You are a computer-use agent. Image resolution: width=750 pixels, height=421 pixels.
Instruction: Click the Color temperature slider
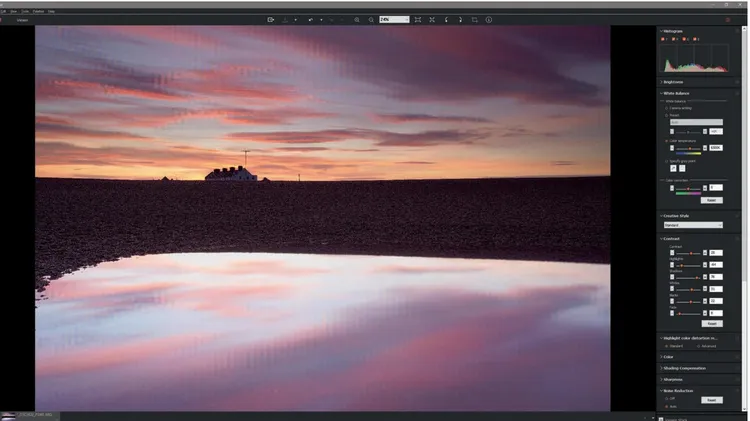coord(688,148)
